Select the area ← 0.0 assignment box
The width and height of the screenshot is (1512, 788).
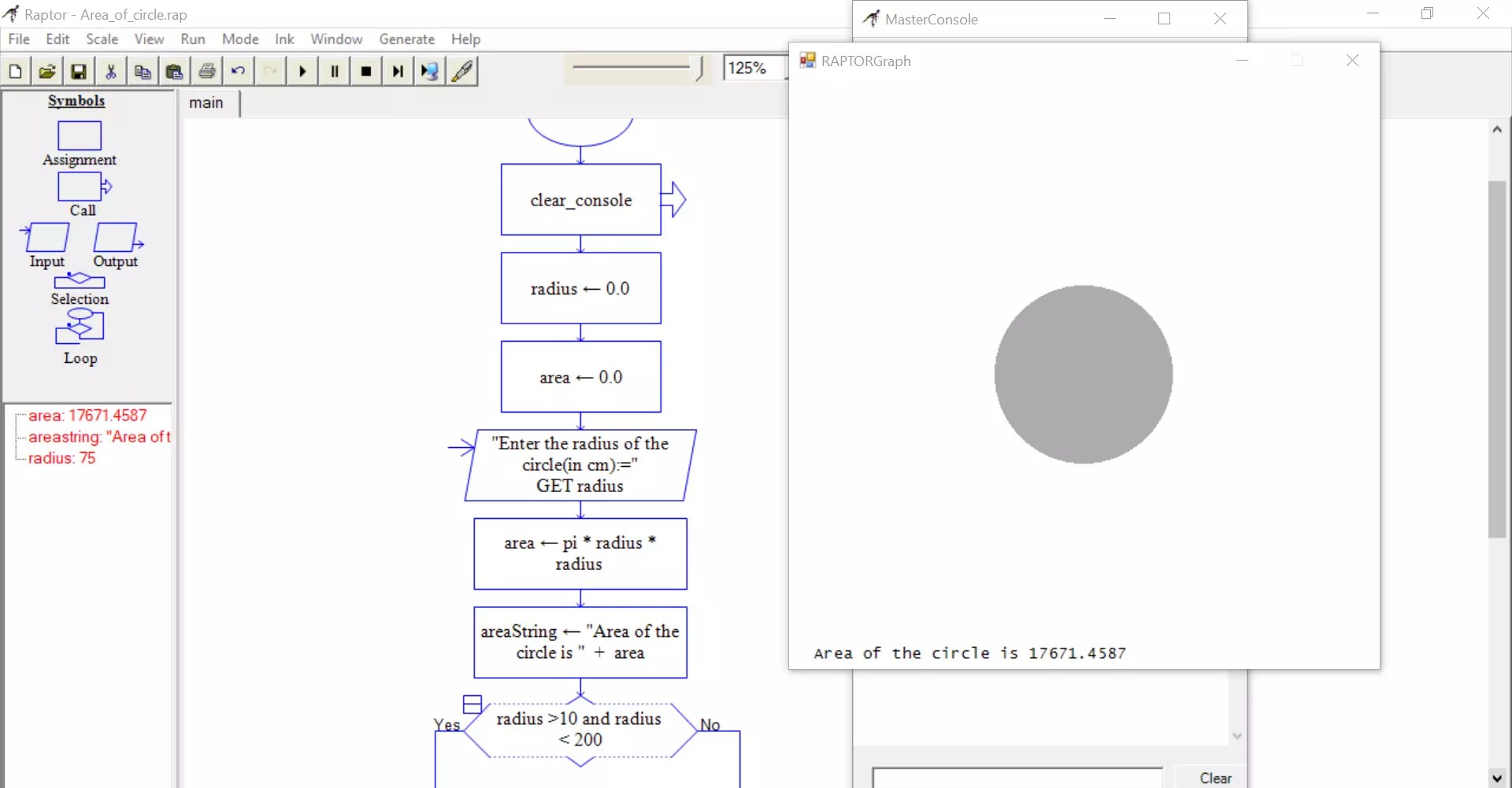pos(581,377)
